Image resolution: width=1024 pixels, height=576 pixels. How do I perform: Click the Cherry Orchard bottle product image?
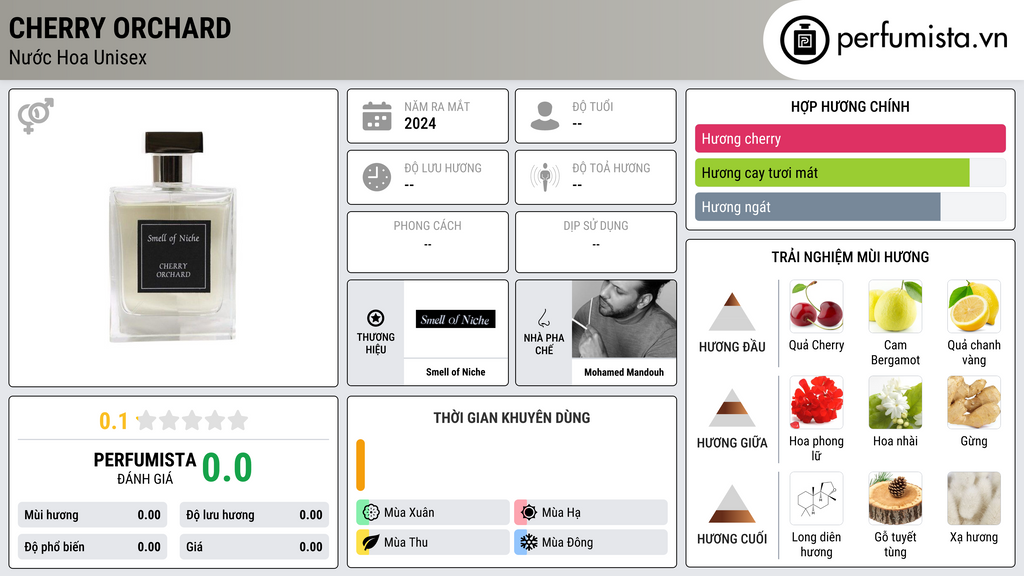point(173,236)
